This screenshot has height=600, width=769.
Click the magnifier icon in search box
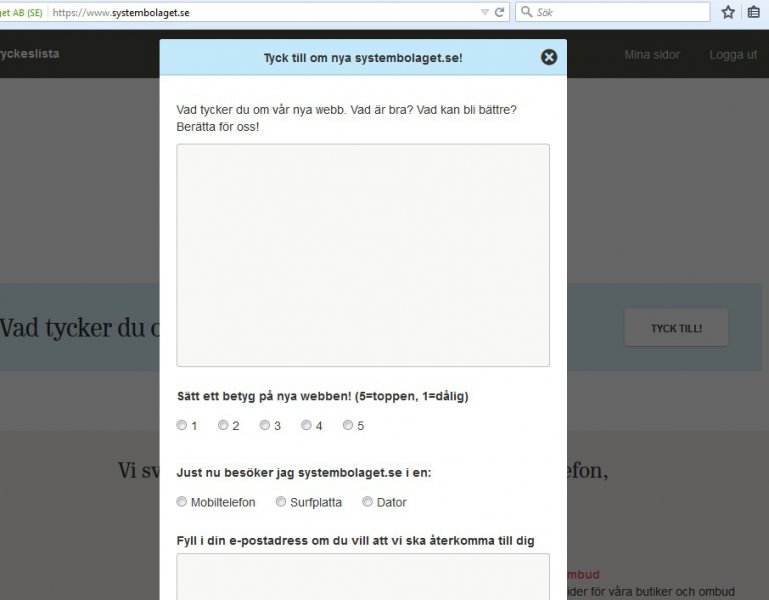526,12
